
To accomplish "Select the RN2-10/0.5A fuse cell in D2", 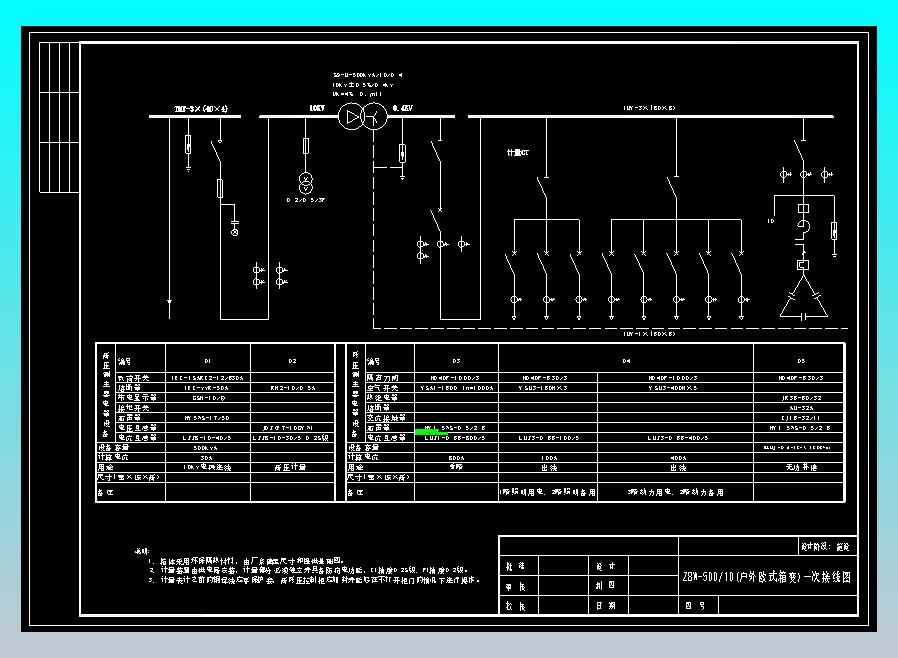I will 293,388.
